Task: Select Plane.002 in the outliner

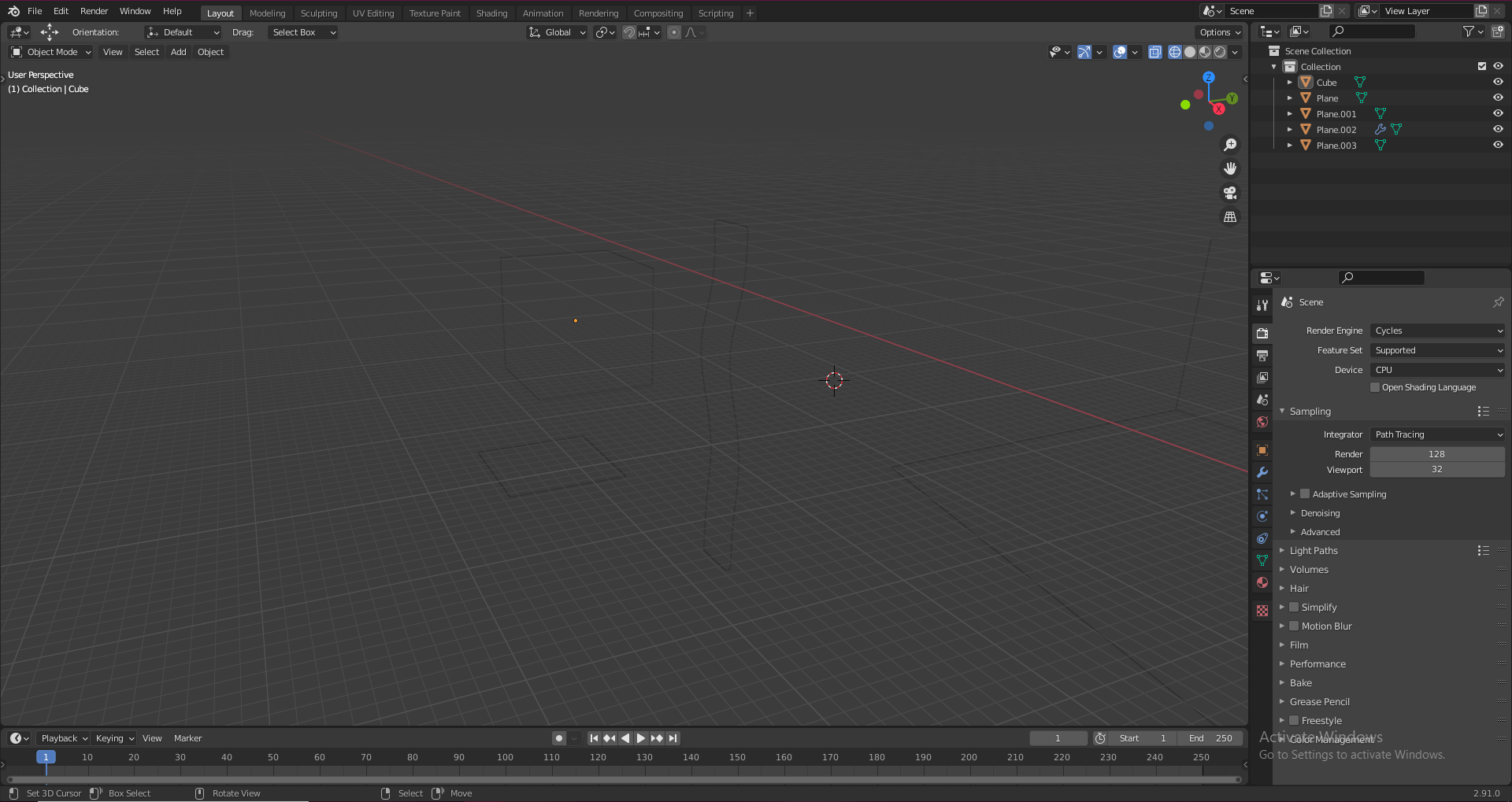Action: click(x=1337, y=129)
